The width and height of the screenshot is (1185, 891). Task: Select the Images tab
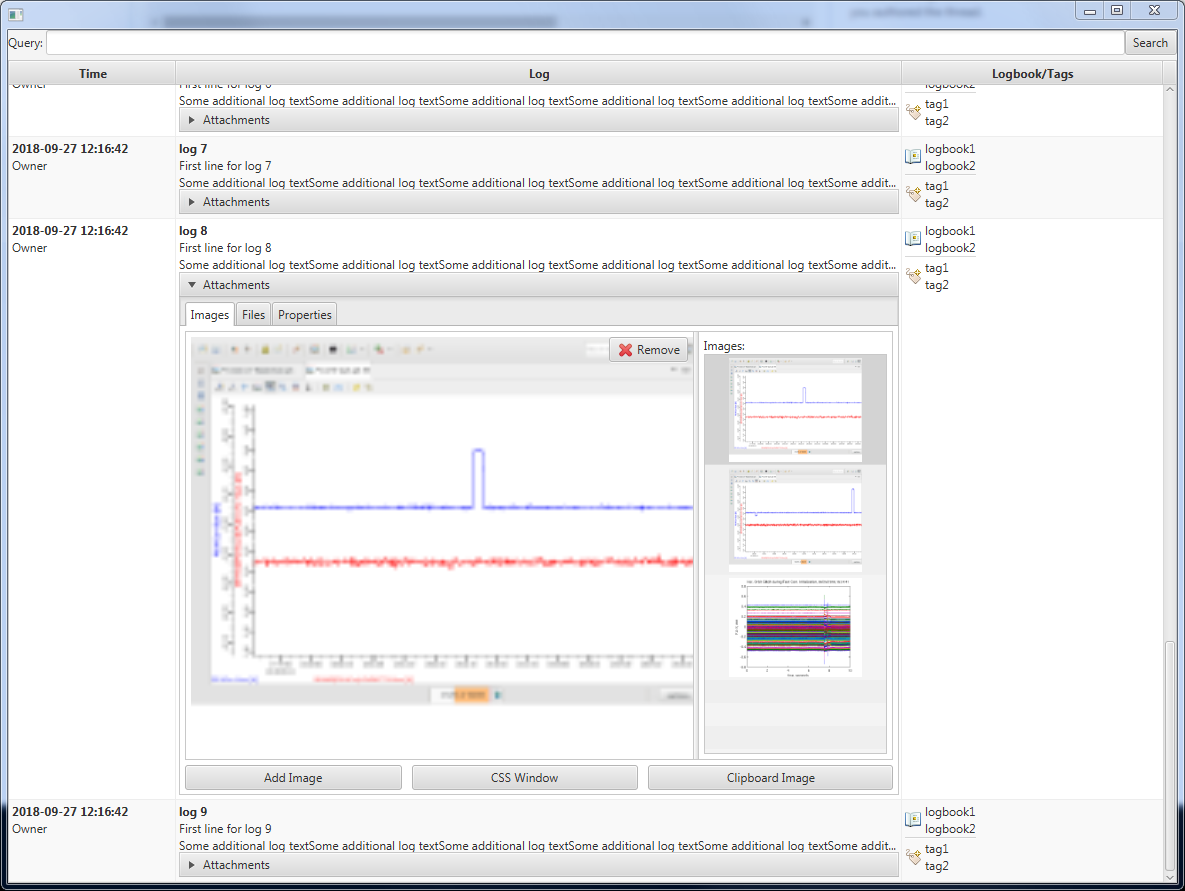click(x=209, y=314)
